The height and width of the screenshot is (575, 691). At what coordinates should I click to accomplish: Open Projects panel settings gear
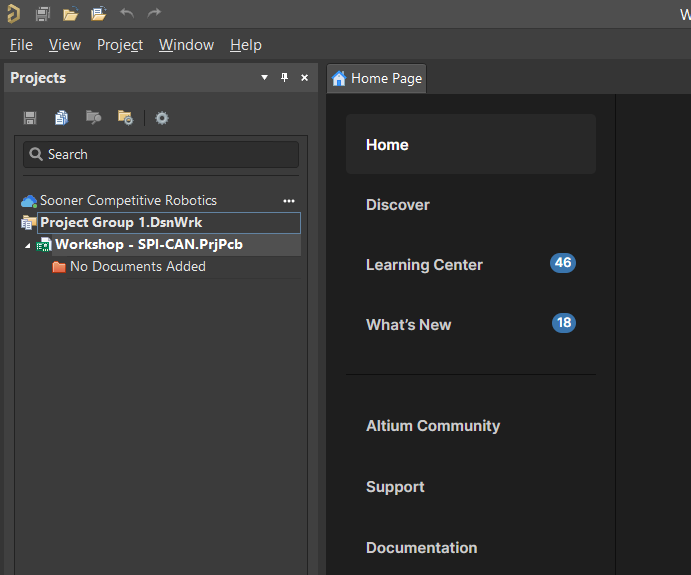(x=162, y=118)
